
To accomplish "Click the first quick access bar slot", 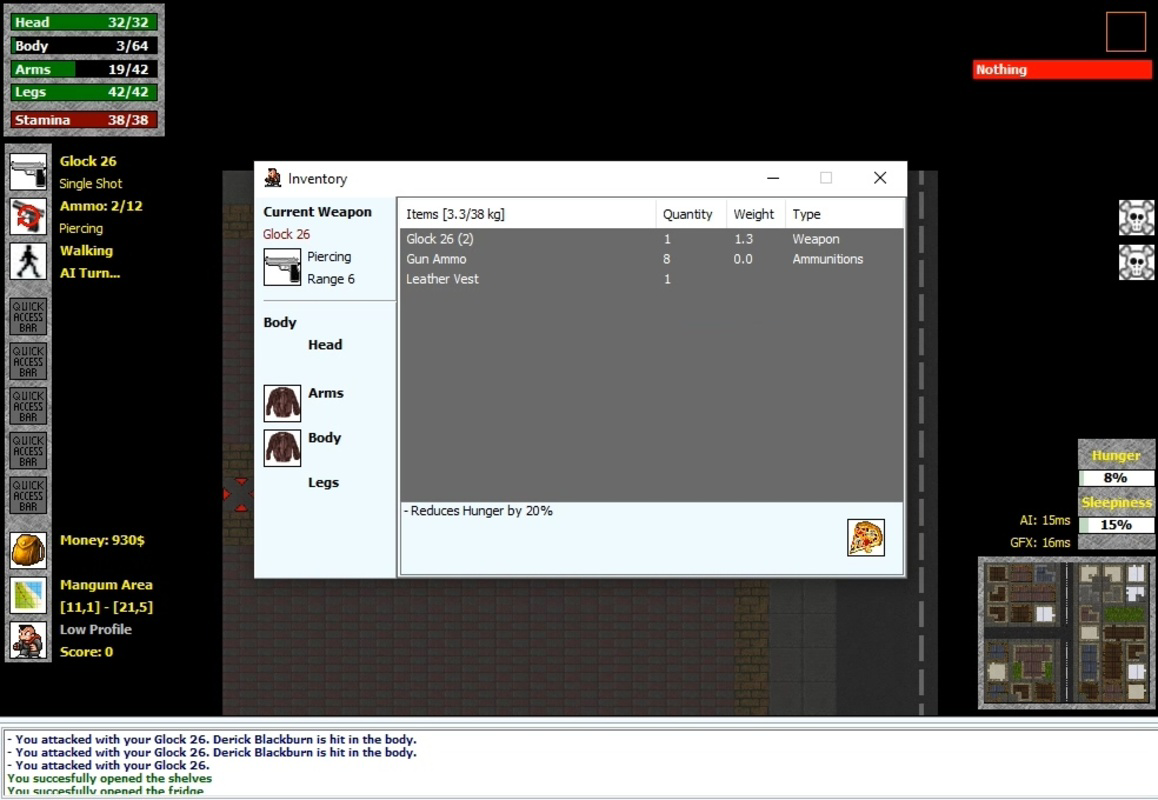I will (x=28, y=317).
